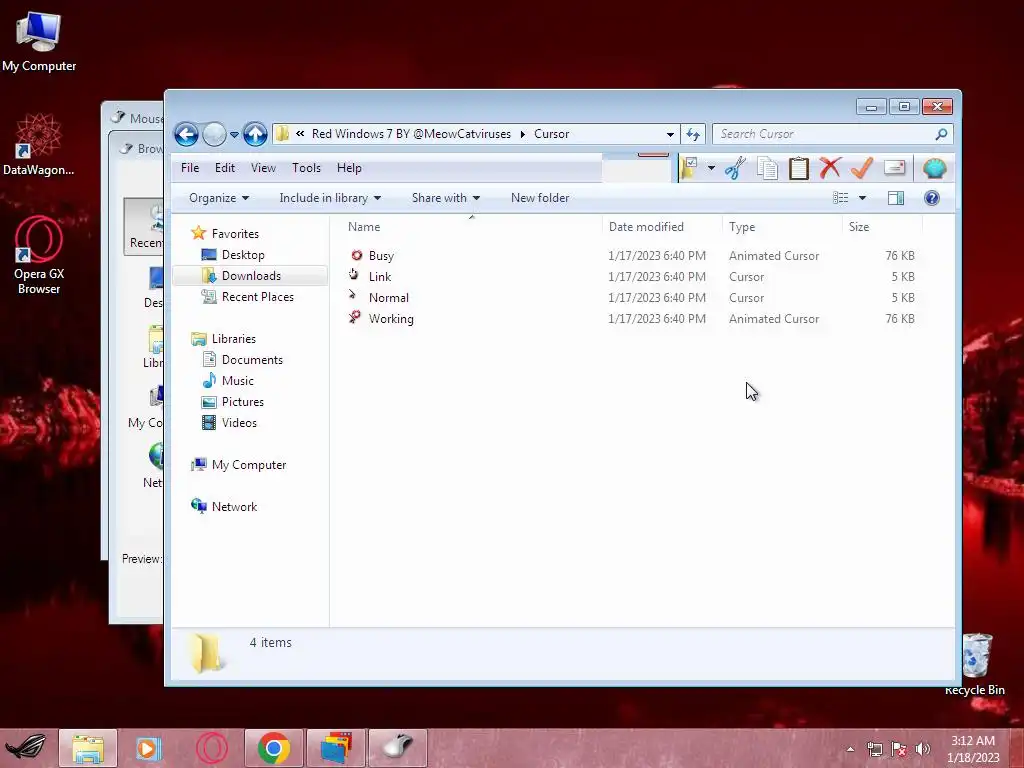
Task: Click the Copy pages toolbar icon
Action: tap(767, 168)
